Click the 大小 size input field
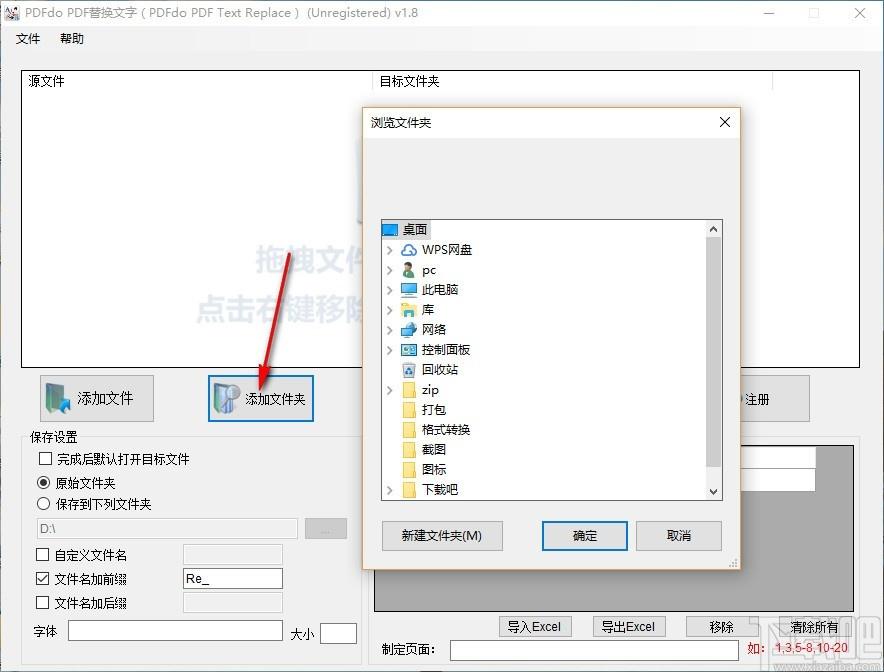884x672 pixels. [338, 633]
